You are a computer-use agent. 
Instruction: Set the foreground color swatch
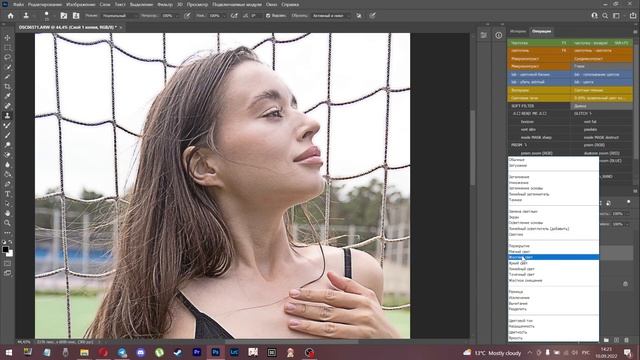(x=5, y=249)
